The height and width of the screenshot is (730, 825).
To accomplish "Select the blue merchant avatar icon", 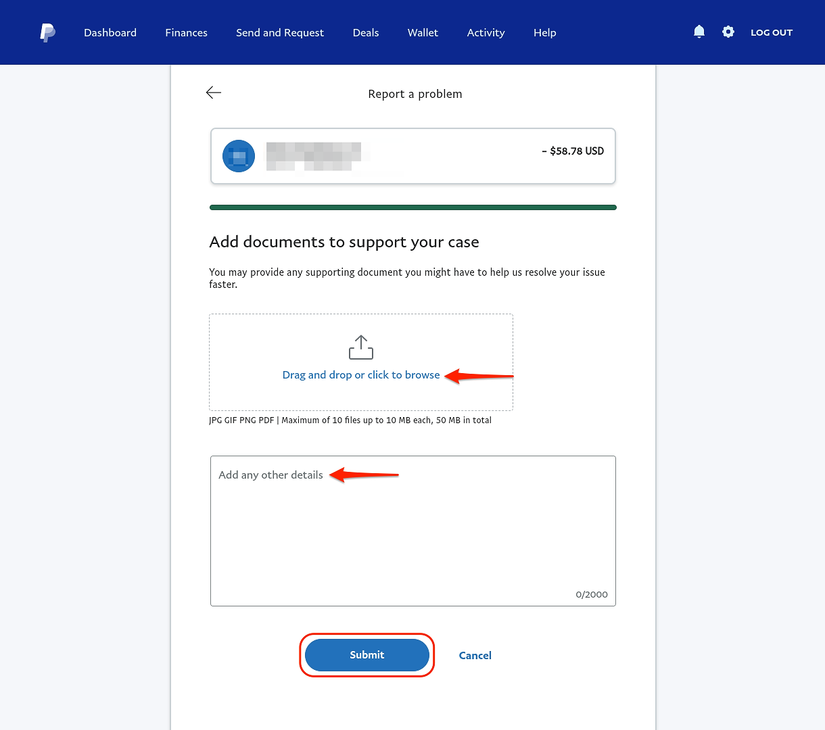I will coord(239,156).
